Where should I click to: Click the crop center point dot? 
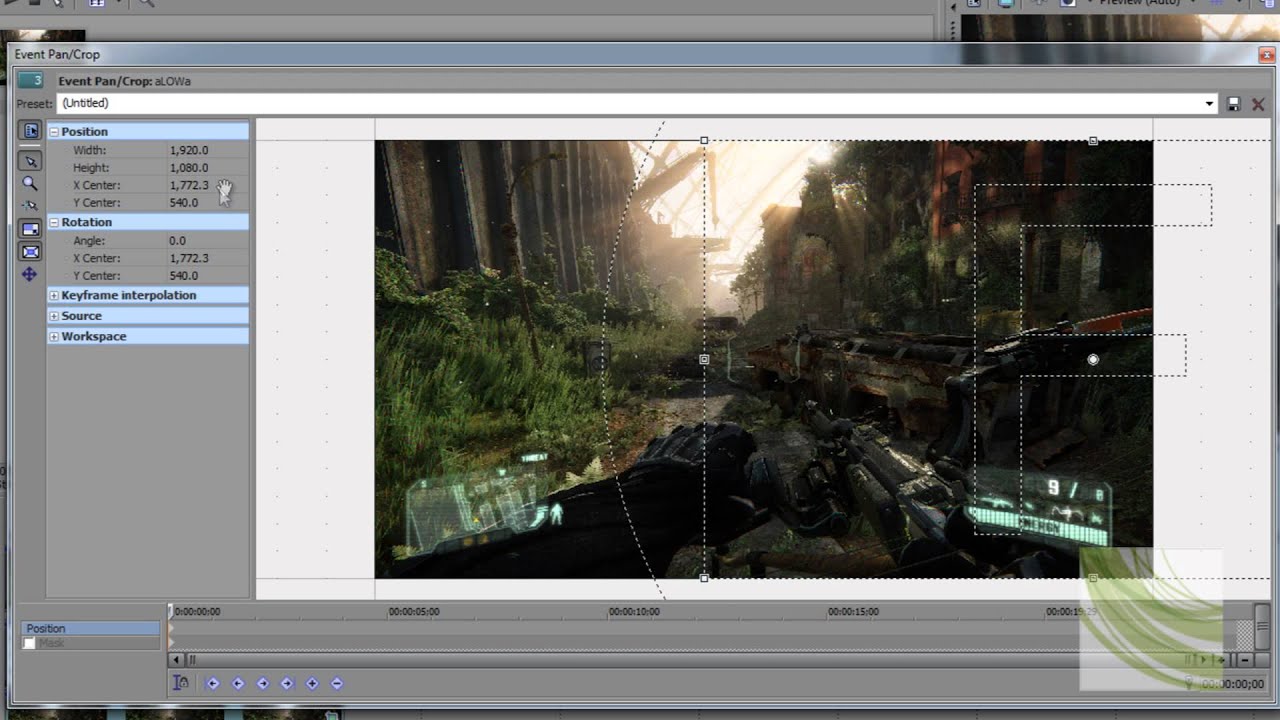(x=1093, y=359)
